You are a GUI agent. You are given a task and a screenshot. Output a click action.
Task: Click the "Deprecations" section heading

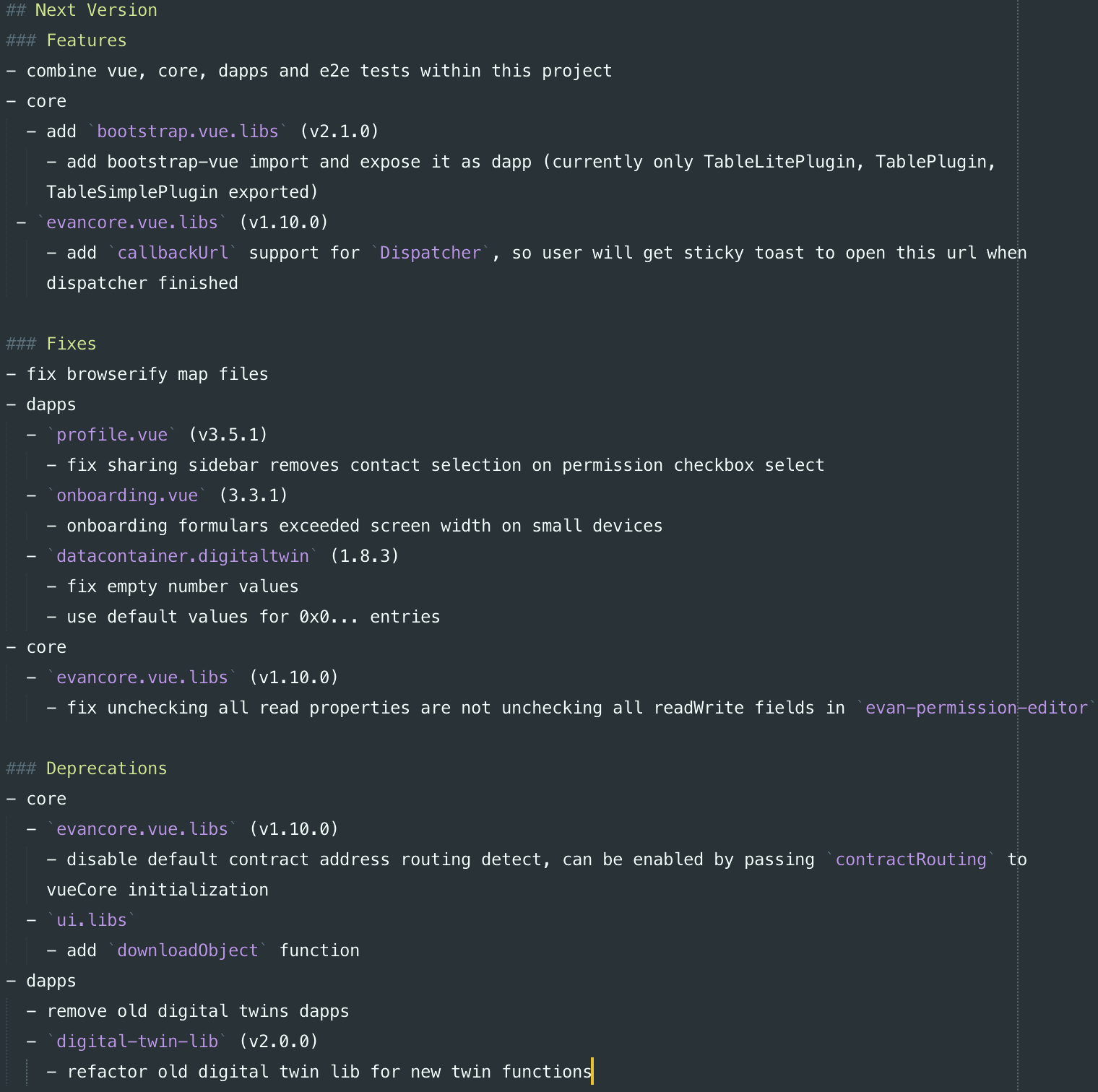click(x=106, y=768)
